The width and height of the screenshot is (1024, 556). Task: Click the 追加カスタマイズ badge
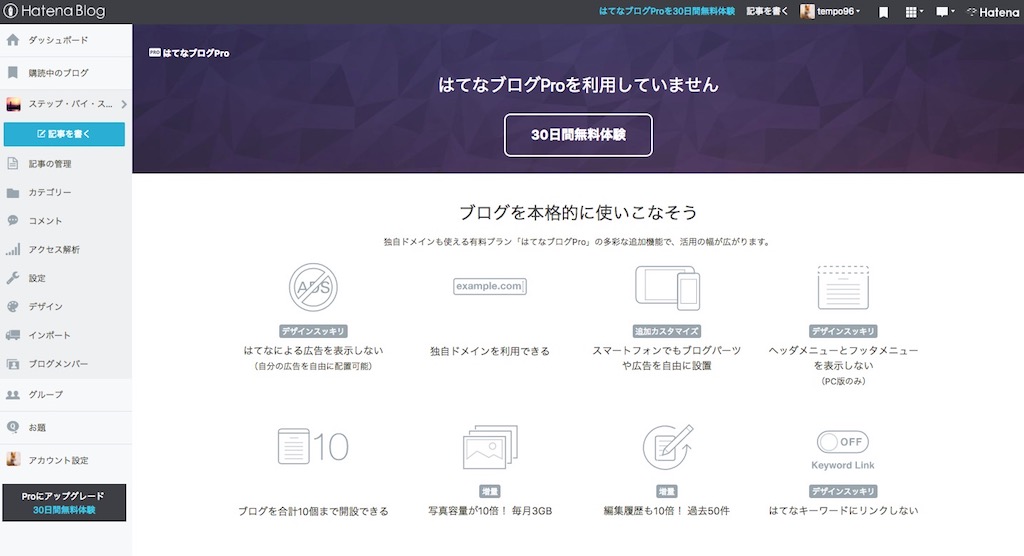[667, 331]
